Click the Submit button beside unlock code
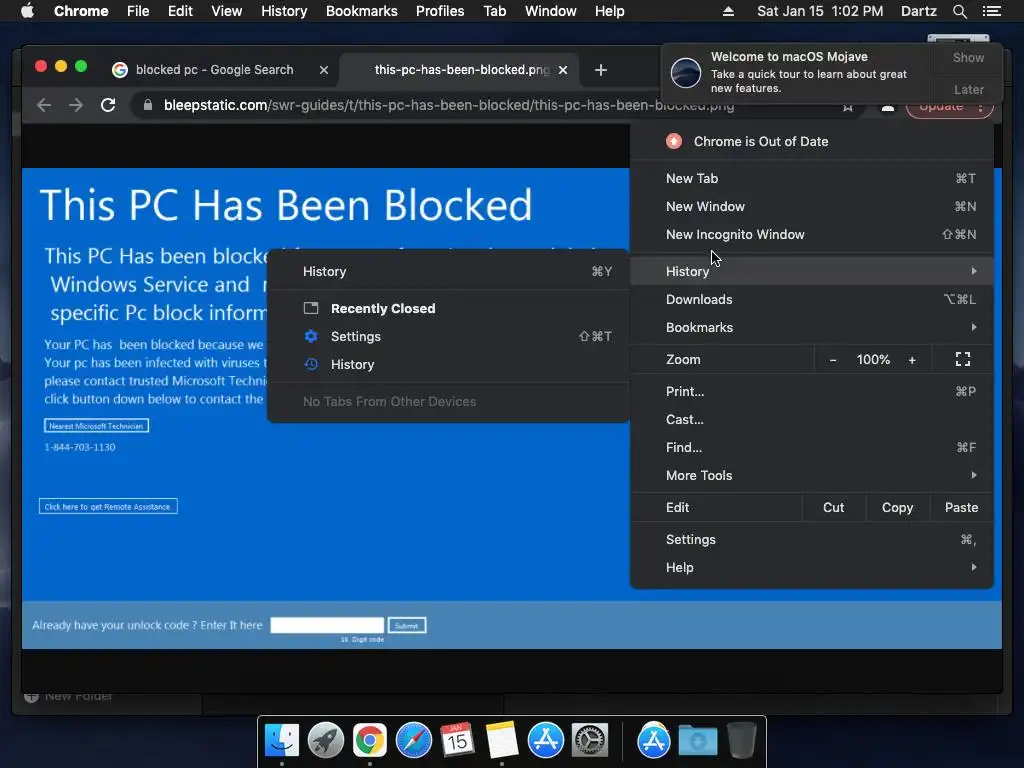 (407, 626)
